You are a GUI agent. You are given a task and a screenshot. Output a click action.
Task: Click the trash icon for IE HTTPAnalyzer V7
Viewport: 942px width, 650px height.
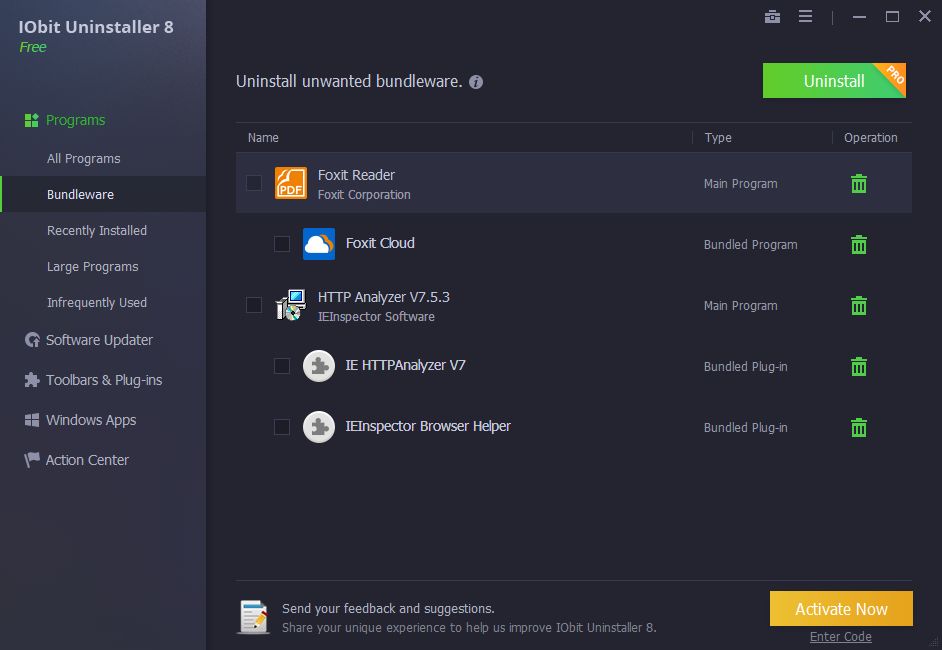tap(858, 367)
